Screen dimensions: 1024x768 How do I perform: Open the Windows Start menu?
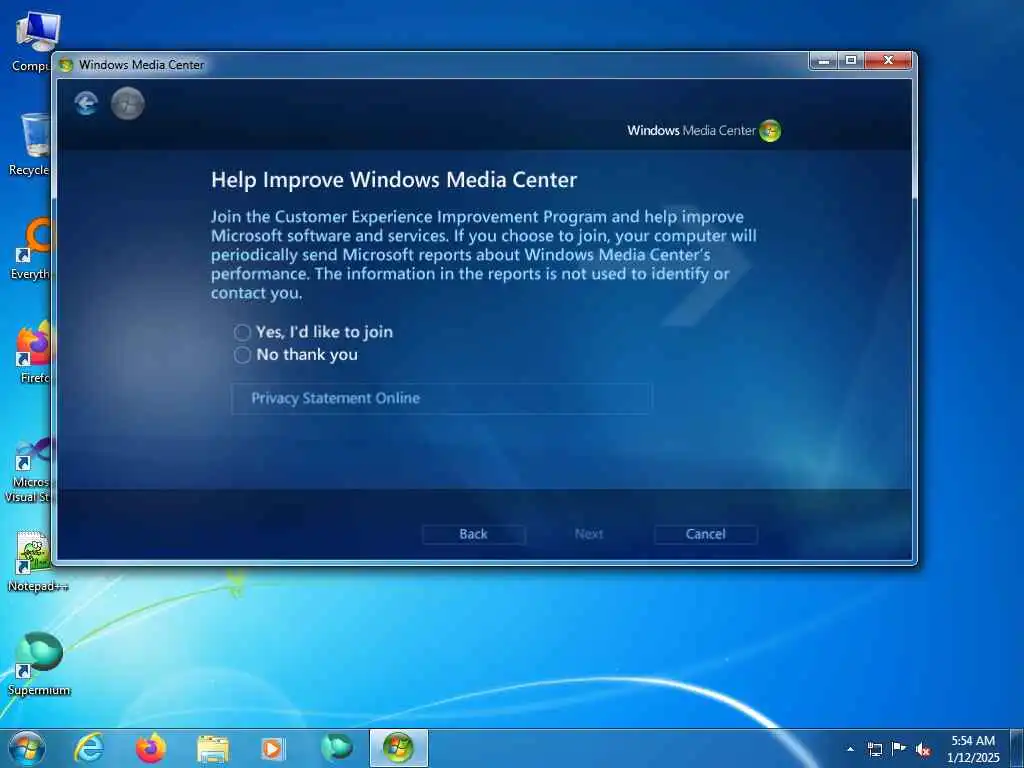coord(27,748)
